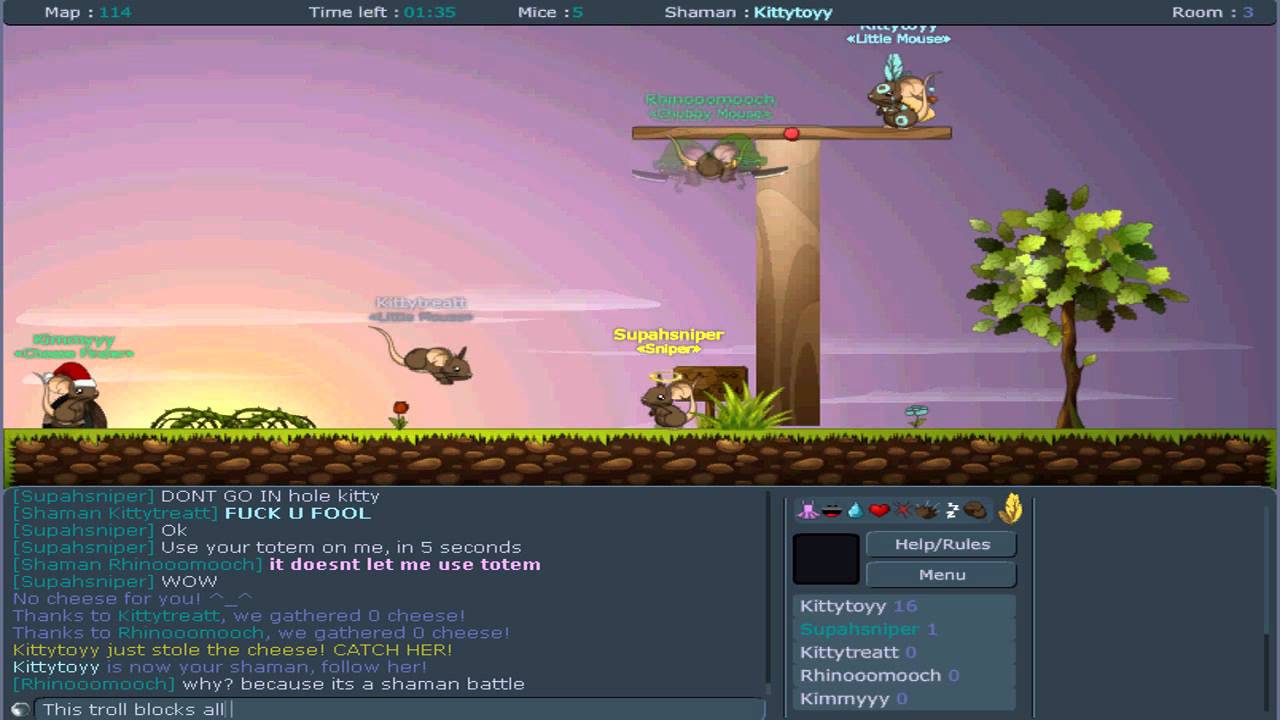1280x720 pixels.
Task: Click the [Shaman Rhinooomooch] chat name
Action: click(138, 564)
